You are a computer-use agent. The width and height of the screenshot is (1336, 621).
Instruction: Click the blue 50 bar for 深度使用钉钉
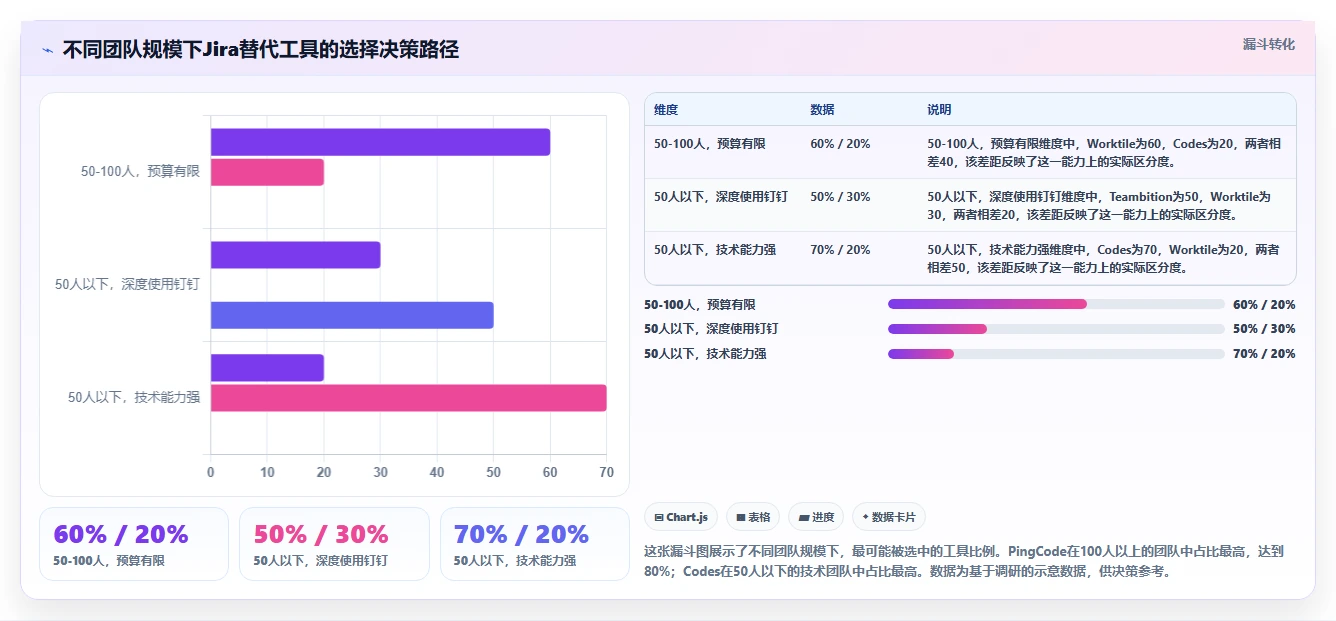coord(352,315)
